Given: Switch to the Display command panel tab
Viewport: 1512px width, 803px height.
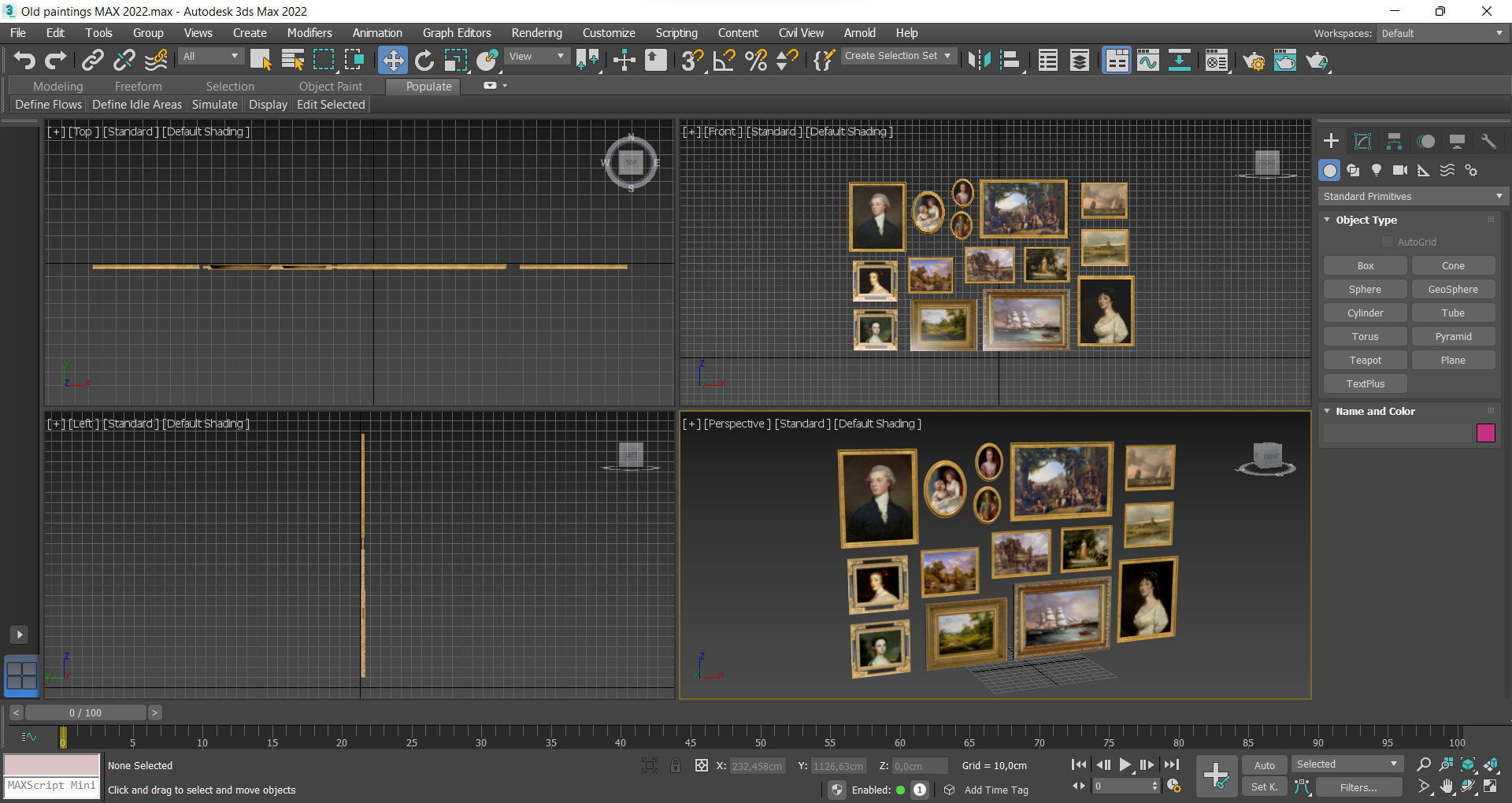Looking at the screenshot, I should point(1457,141).
